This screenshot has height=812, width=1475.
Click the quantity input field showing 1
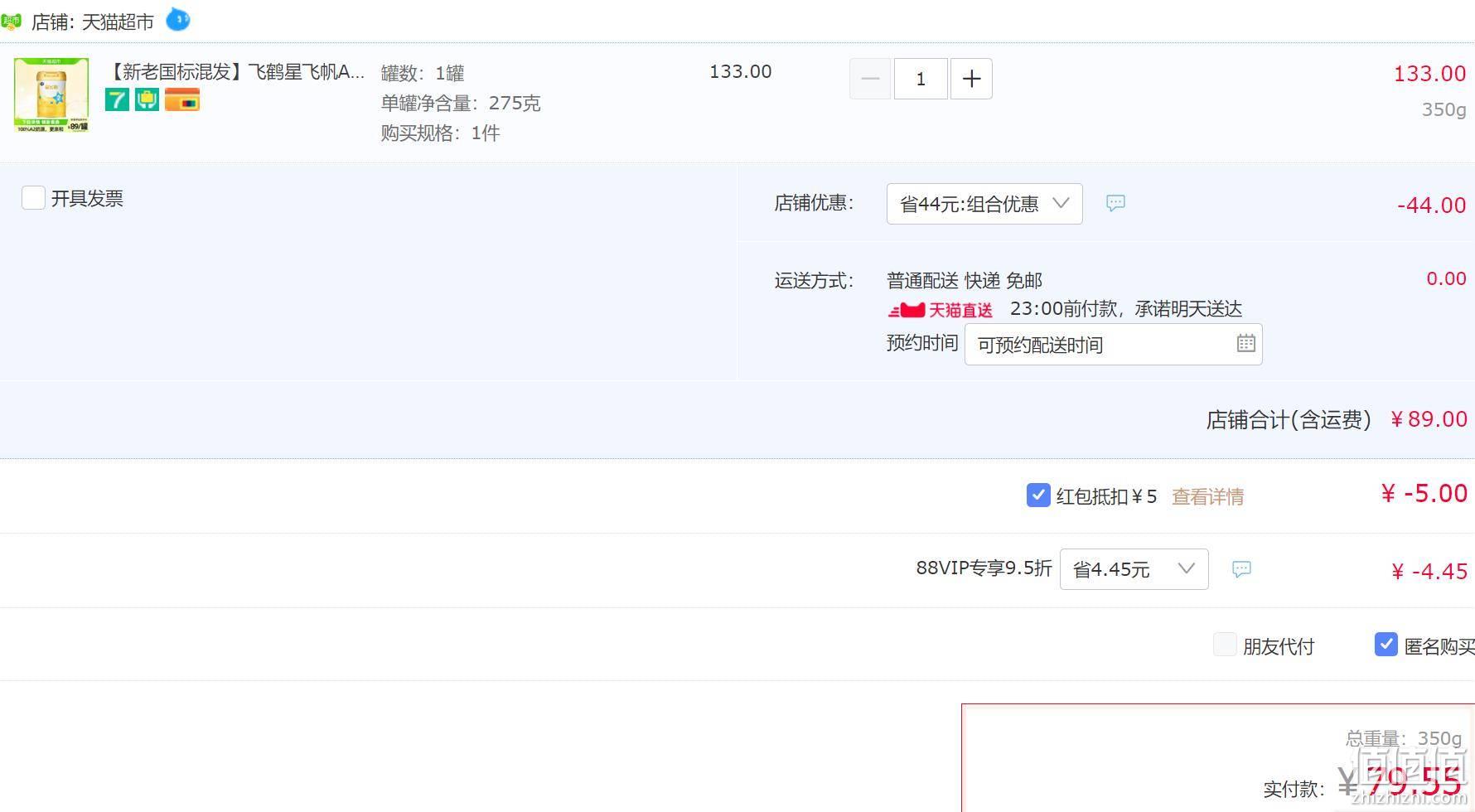pyautogui.click(x=921, y=79)
